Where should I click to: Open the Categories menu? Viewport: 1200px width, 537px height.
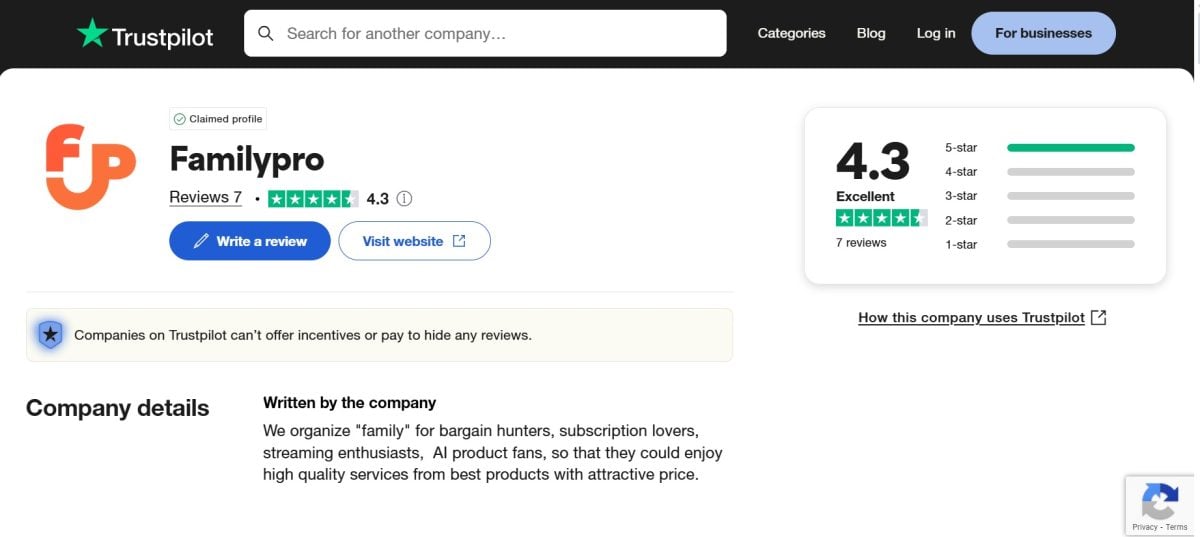[x=791, y=33]
